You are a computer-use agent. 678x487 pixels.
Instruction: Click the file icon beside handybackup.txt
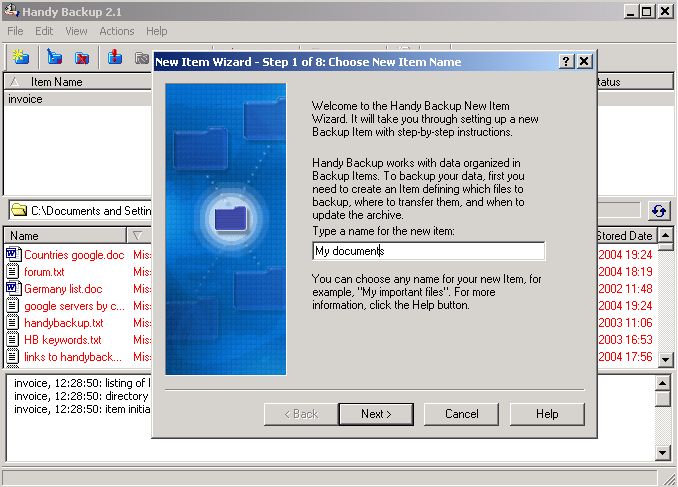click(13, 322)
